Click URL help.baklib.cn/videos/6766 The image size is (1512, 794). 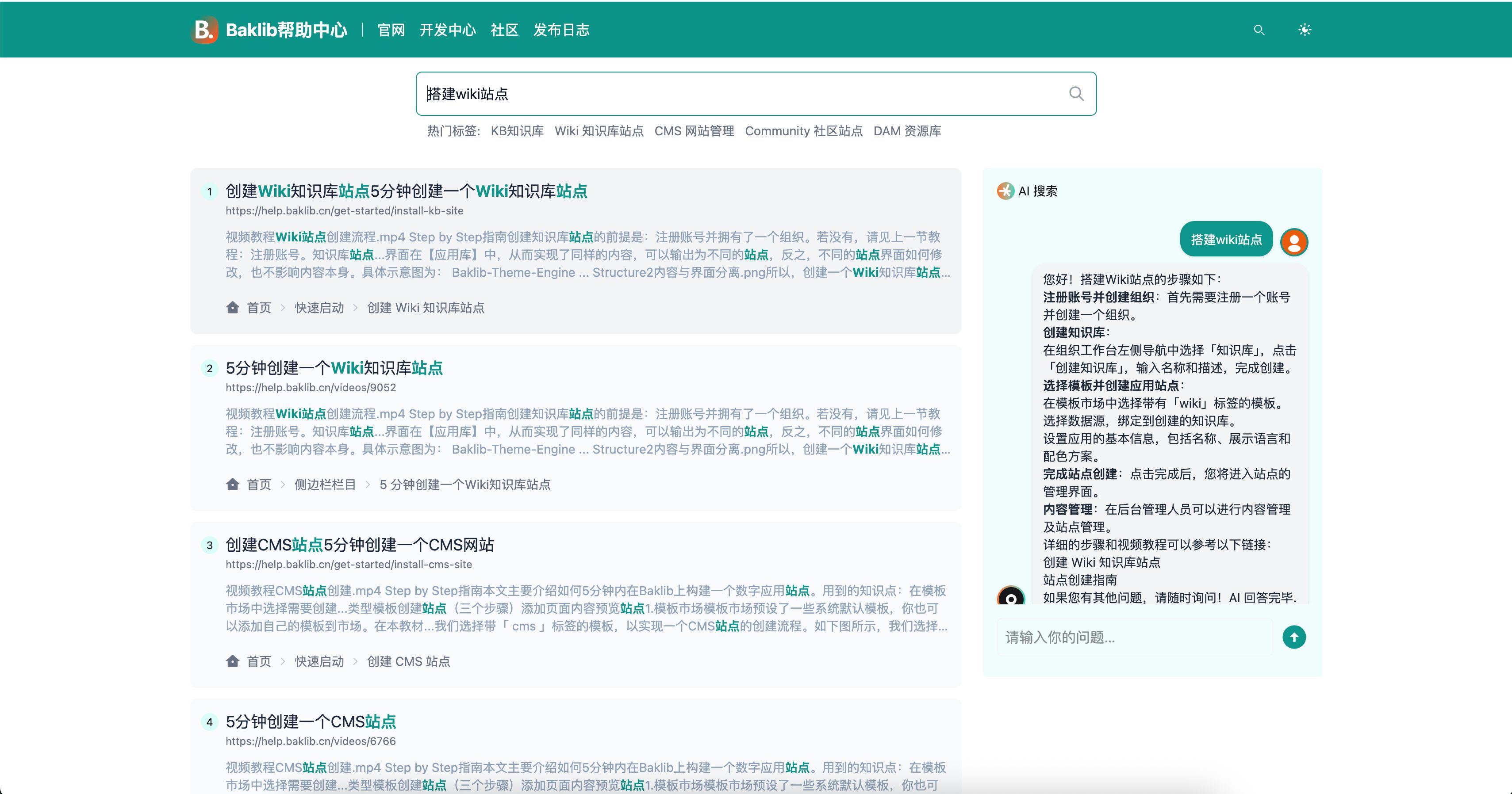point(311,741)
